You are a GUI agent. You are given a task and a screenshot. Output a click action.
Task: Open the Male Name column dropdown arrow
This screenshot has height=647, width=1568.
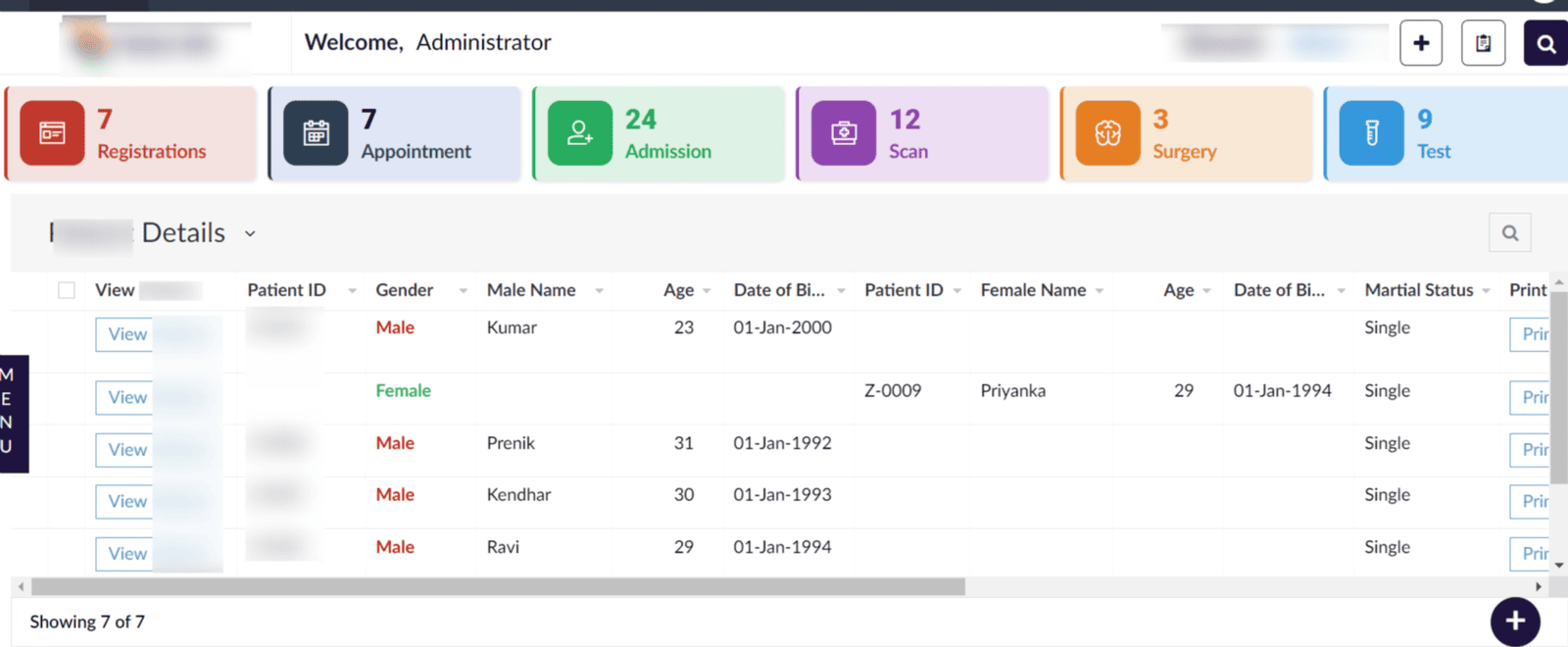coord(599,291)
